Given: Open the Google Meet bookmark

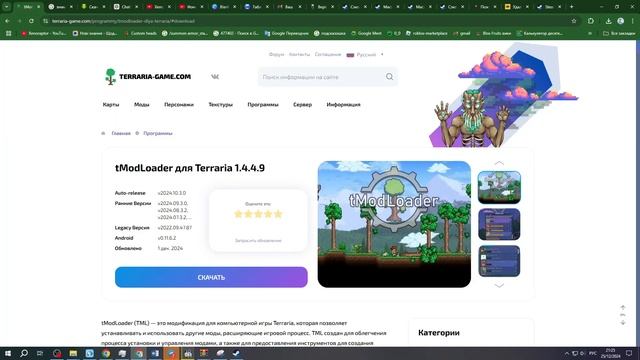Looking at the screenshot, I should coord(366,33).
